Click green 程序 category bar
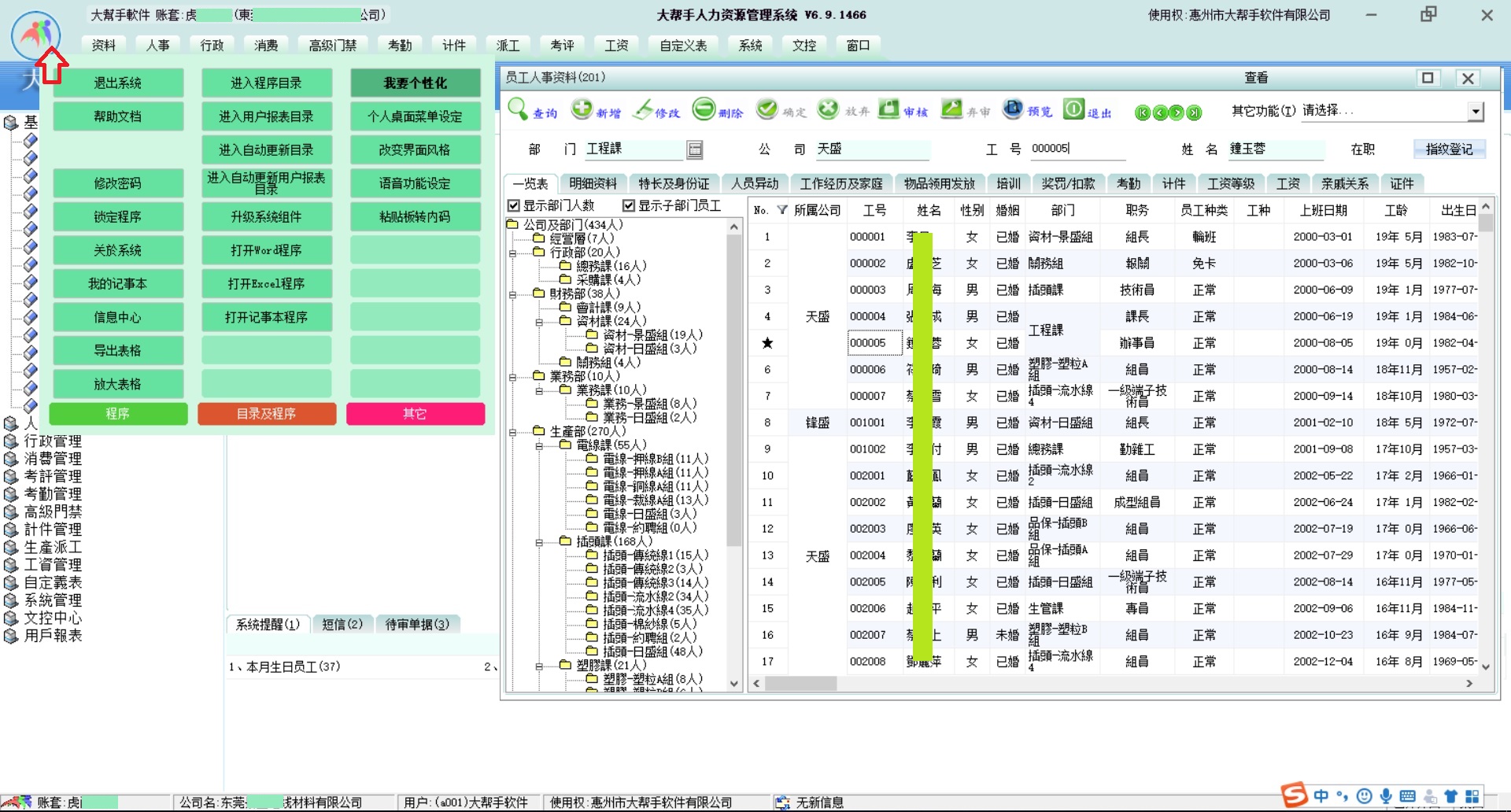Image resolution: width=1511 pixels, height=812 pixels. 118,414
